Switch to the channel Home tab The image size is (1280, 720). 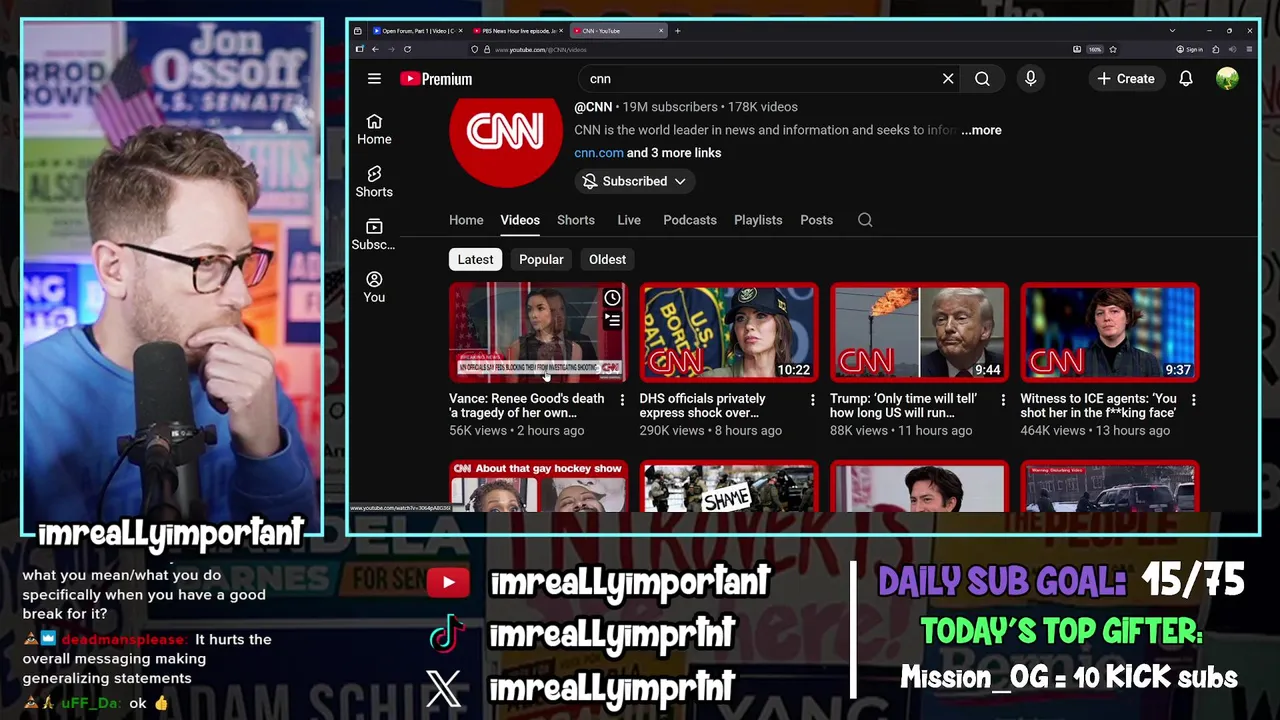(466, 220)
